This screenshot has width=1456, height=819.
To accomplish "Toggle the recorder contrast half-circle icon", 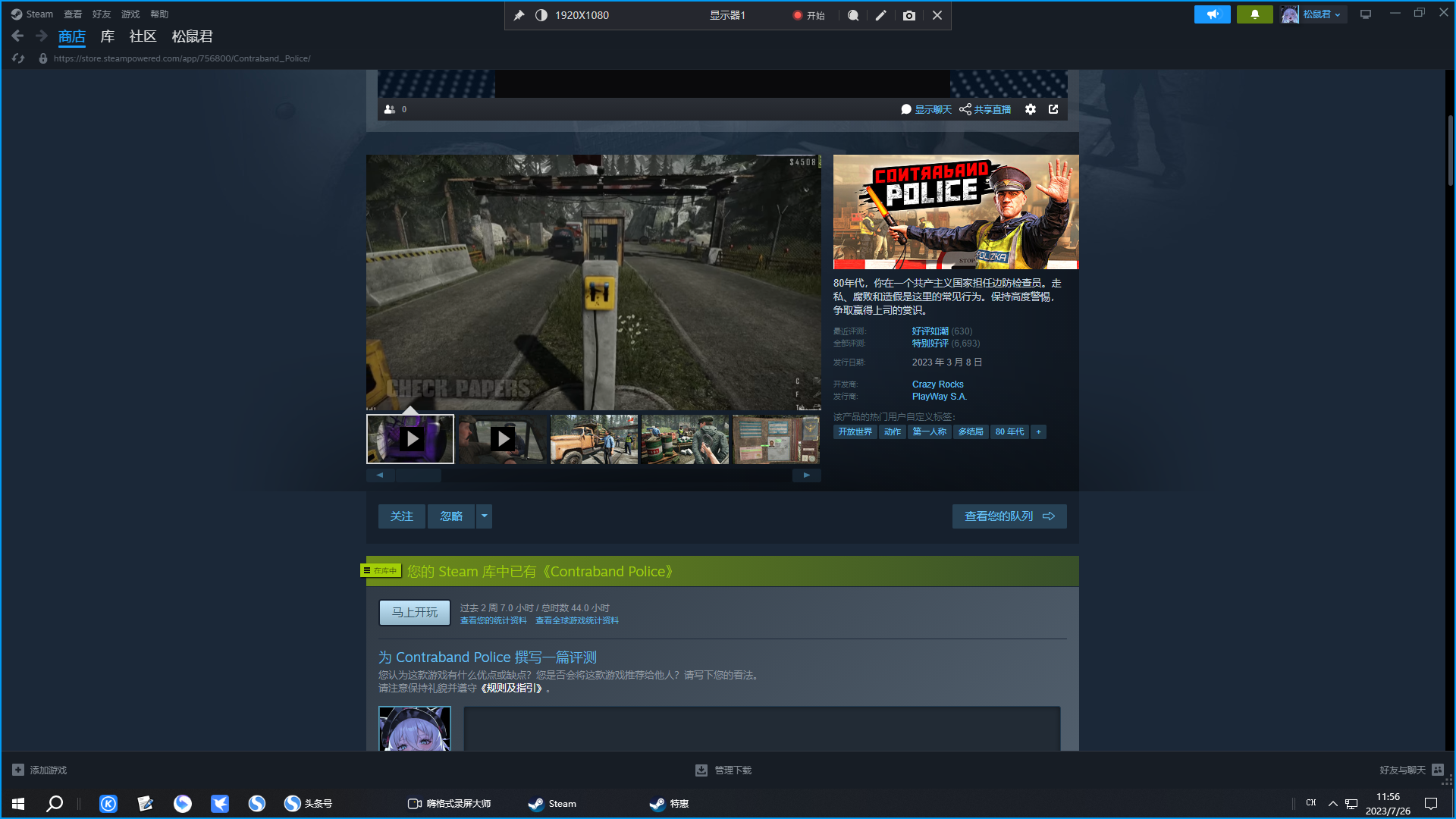I will coord(541,15).
